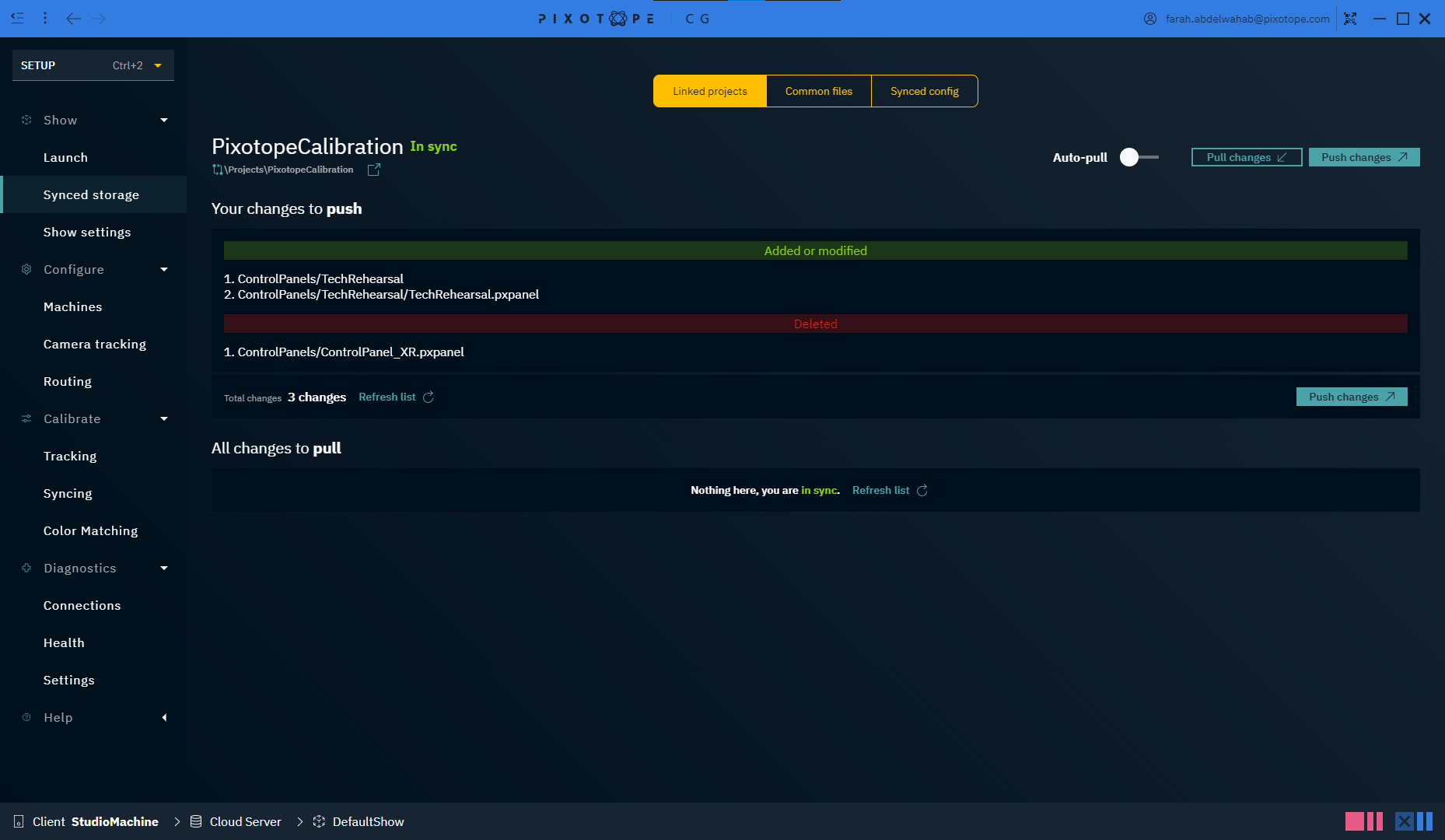Open project folder external link icon
Screen dimensions: 1445x840
click(374, 170)
